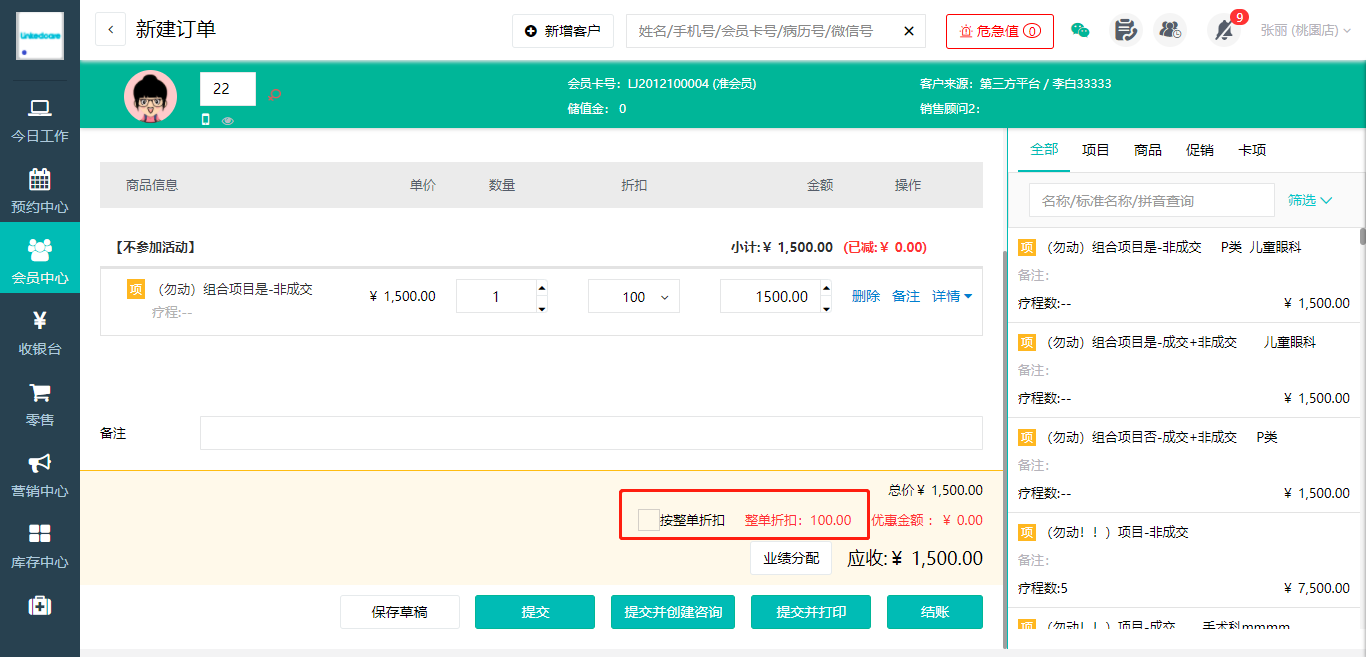1366x657 pixels.
Task: Click the orange 项 tag in order line
Action: (136, 289)
